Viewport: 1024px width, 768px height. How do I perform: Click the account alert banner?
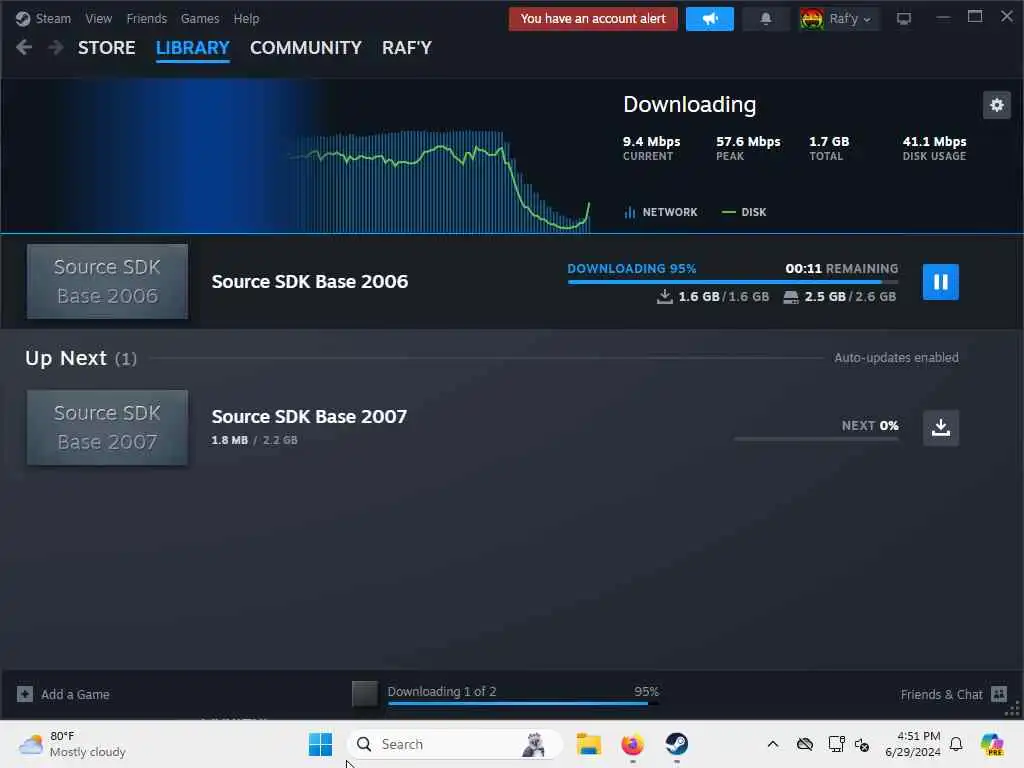(x=593, y=19)
